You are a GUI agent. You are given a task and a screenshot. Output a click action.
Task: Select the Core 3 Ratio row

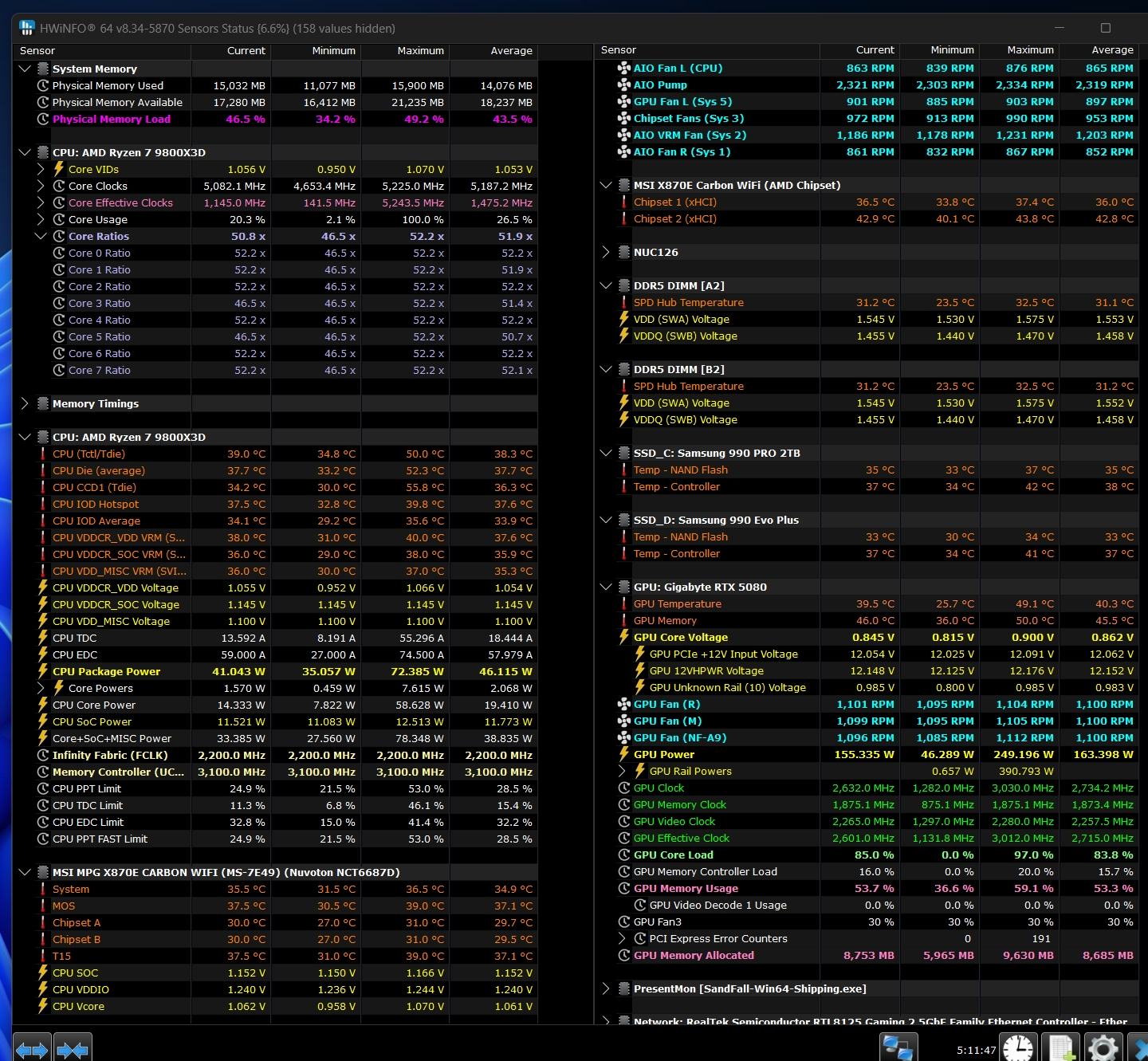pyautogui.click(x=275, y=303)
